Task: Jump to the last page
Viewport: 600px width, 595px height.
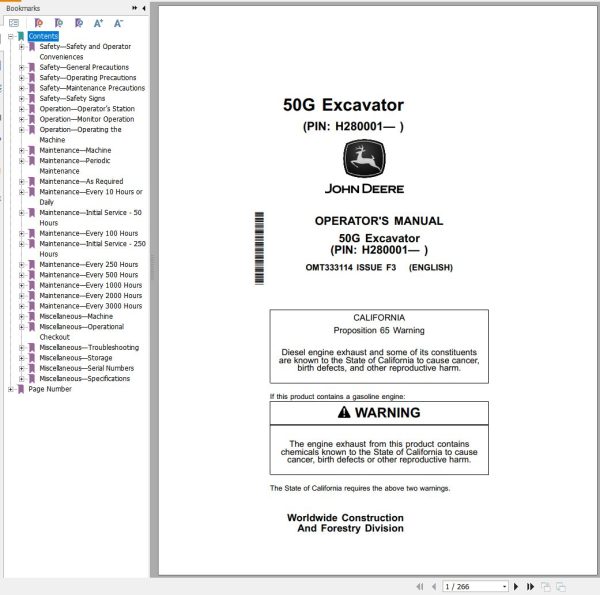Action: tap(530, 586)
